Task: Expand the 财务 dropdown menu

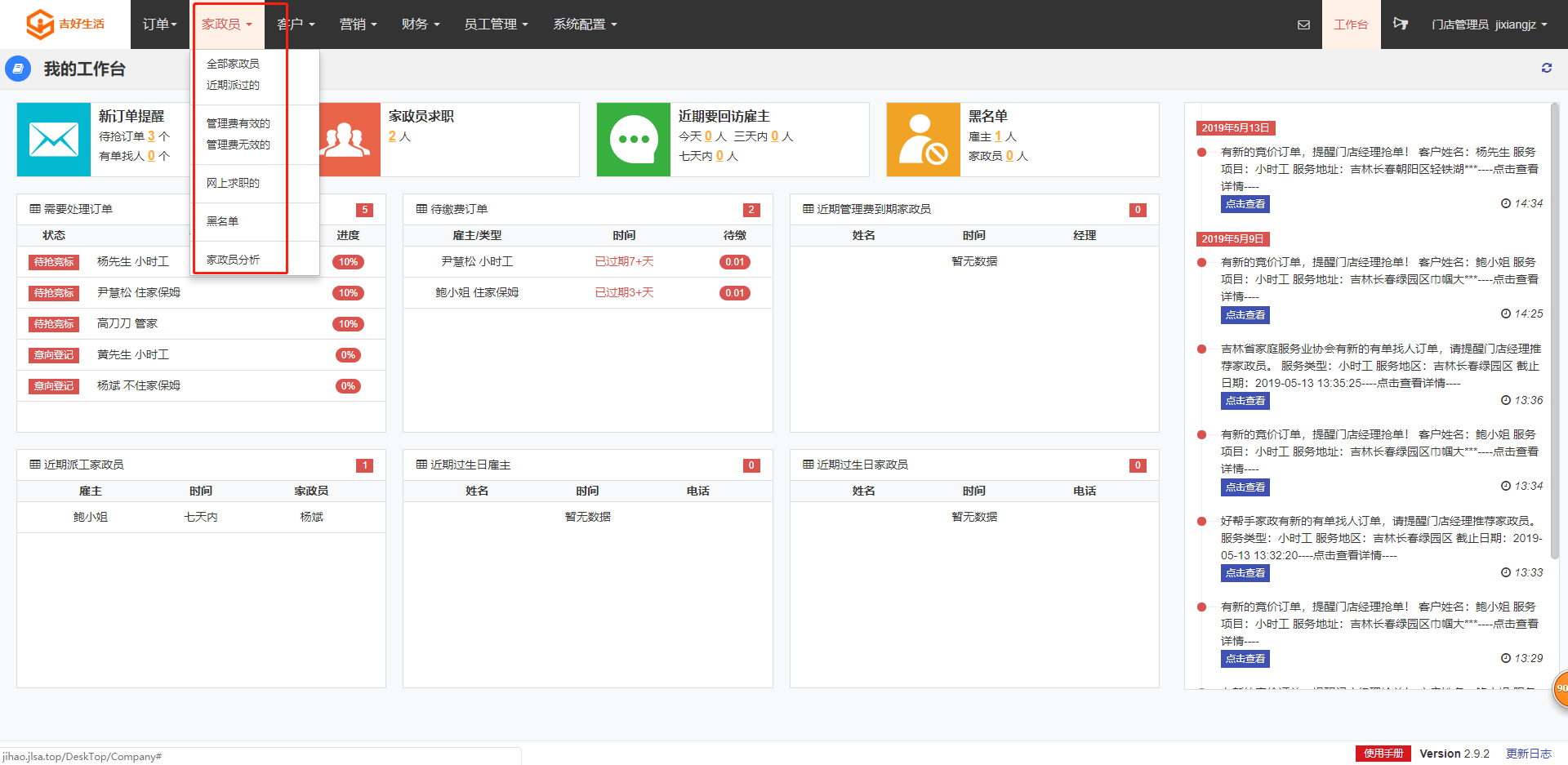Action: coord(421,24)
